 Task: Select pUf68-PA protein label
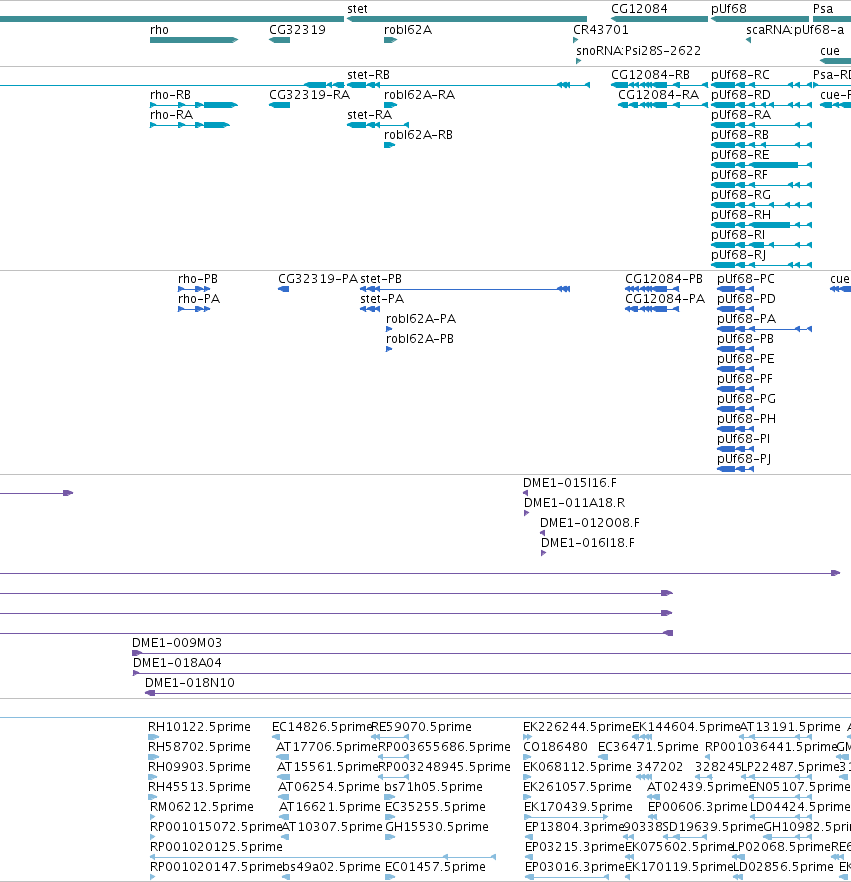[x=746, y=319]
